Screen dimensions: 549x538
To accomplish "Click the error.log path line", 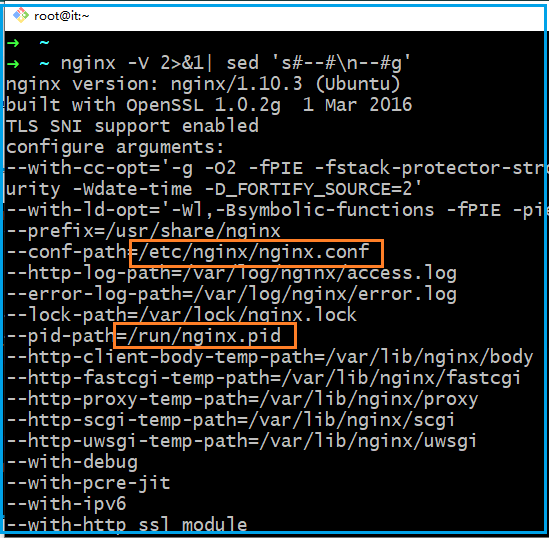I will coord(231,294).
